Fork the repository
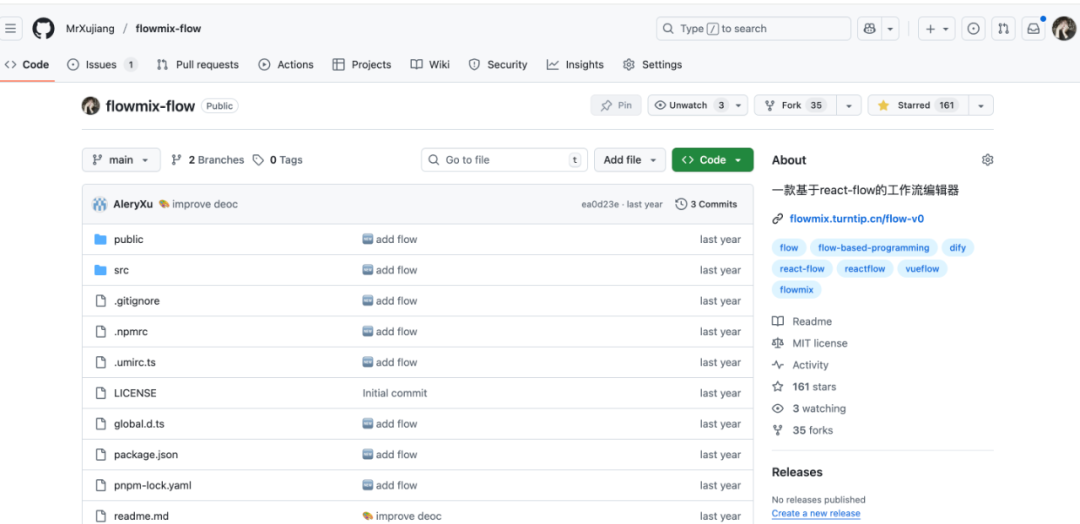The height and width of the screenshot is (524, 1080). pyautogui.click(x=796, y=105)
